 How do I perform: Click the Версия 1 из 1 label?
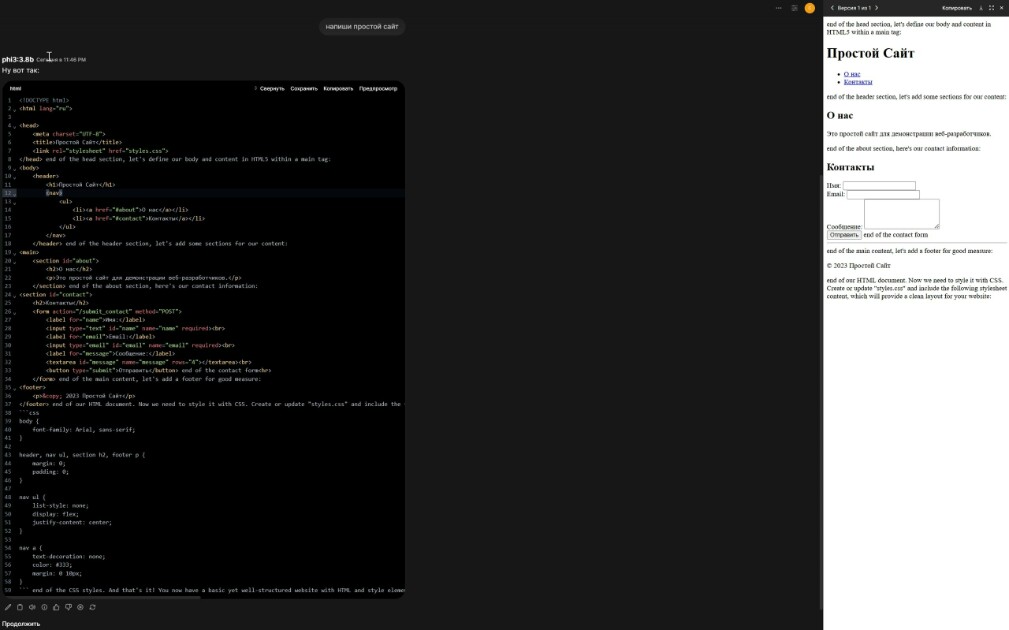[854, 8]
